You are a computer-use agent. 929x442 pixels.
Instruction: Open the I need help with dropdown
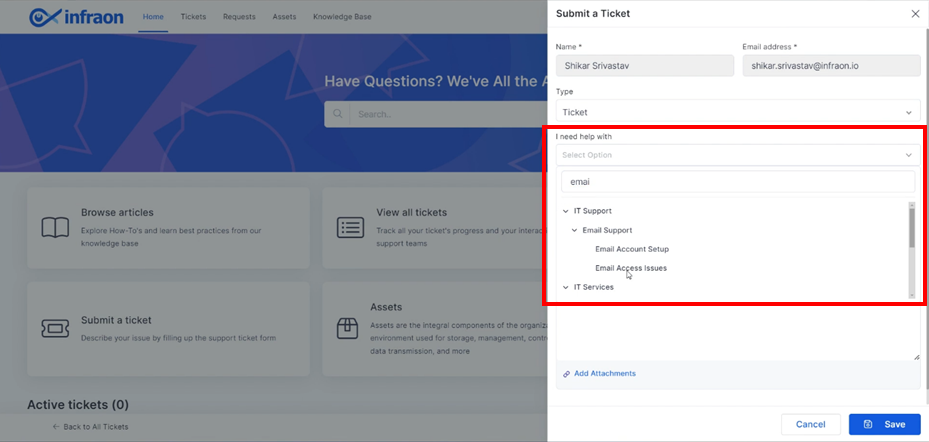pyautogui.click(x=738, y=155)
